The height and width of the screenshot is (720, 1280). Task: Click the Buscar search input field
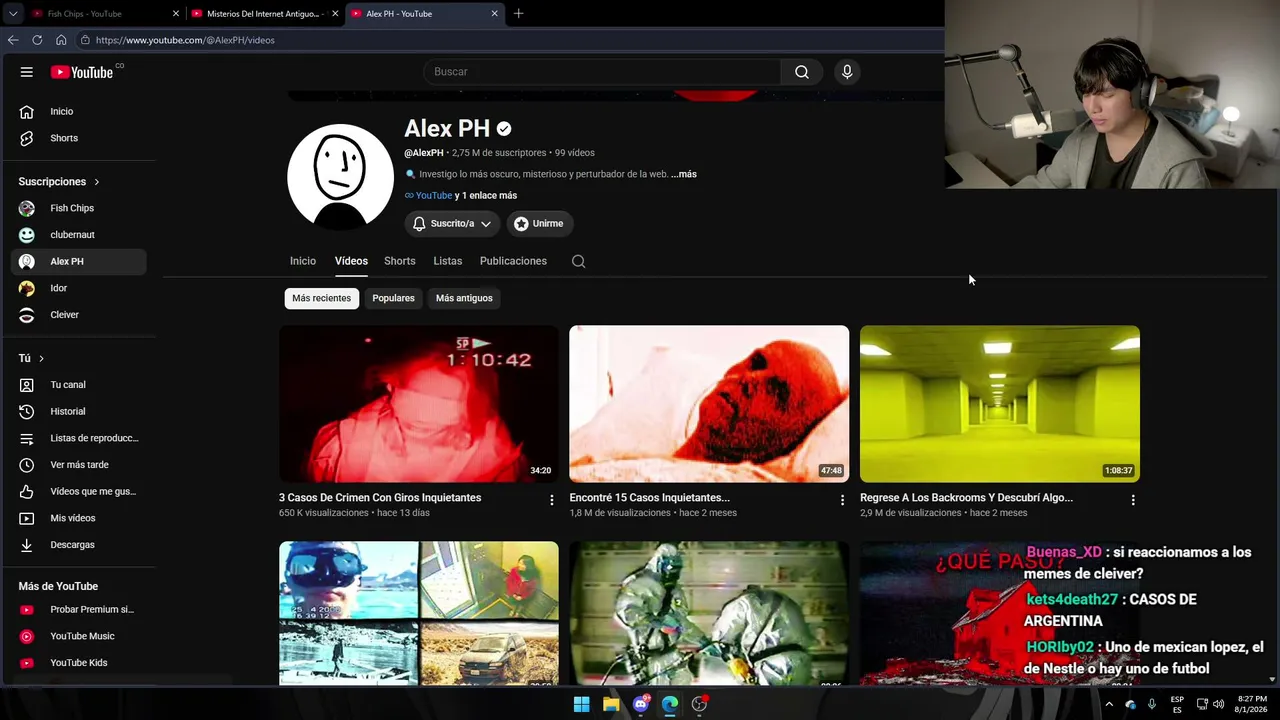point(602,72)
